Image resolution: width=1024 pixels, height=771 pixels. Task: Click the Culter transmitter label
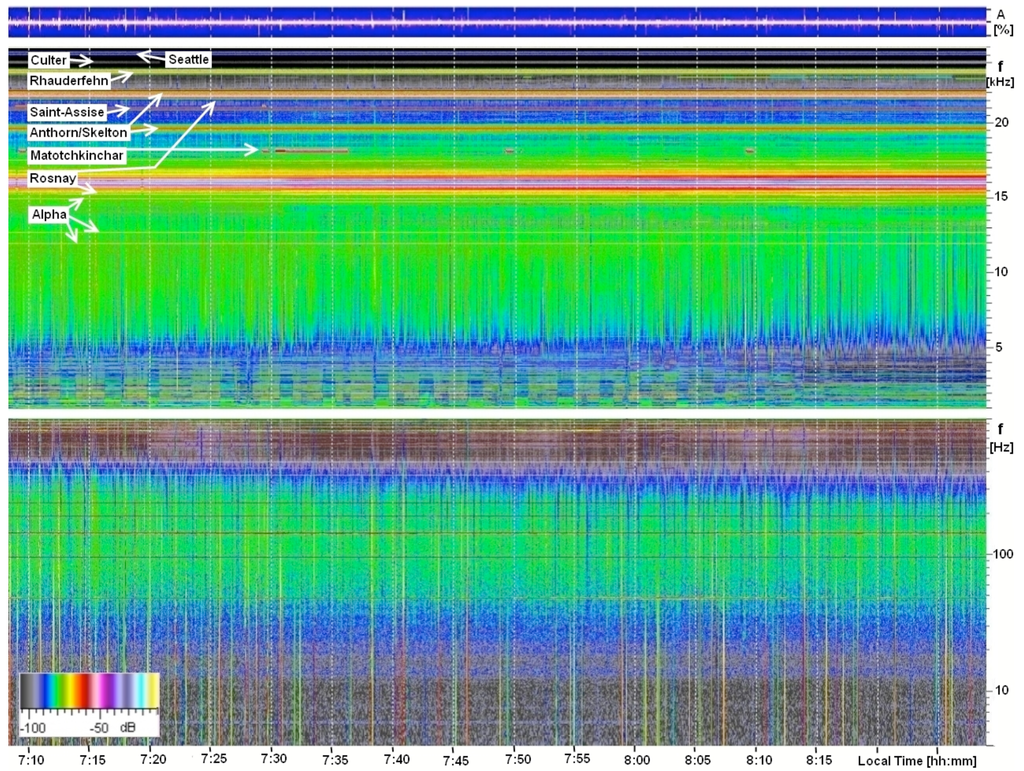49,61
